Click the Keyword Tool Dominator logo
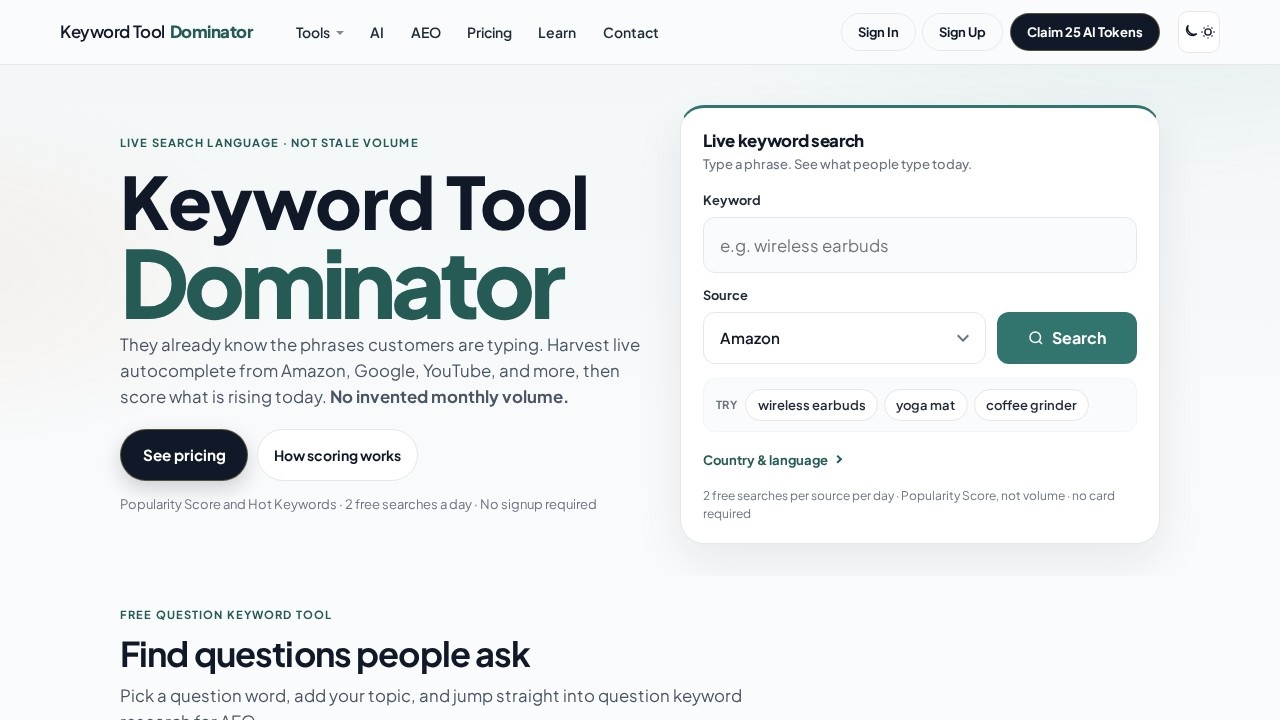Image resolution: width=1280 pixels, height=720 pixels. click(156, 32)
